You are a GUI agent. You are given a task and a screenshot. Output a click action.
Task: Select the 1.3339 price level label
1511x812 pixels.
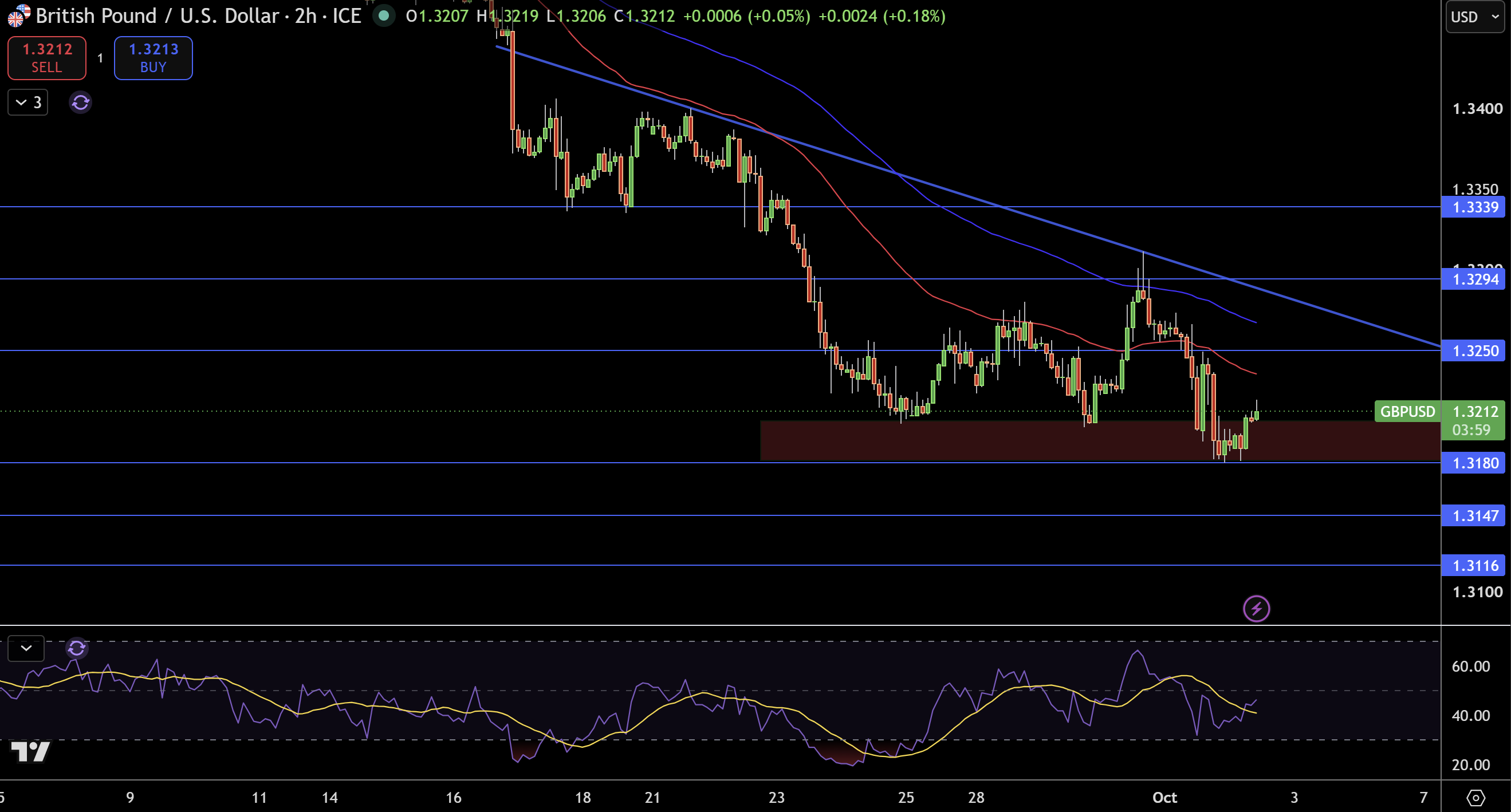coord(1473,207)
